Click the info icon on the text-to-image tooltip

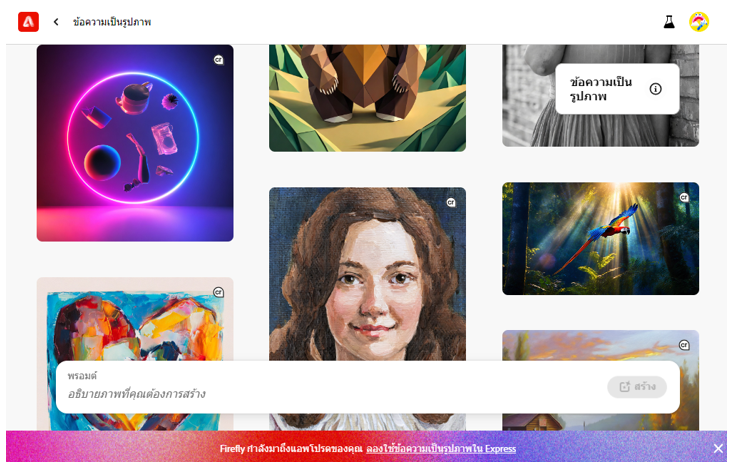(x=655, y=89)
